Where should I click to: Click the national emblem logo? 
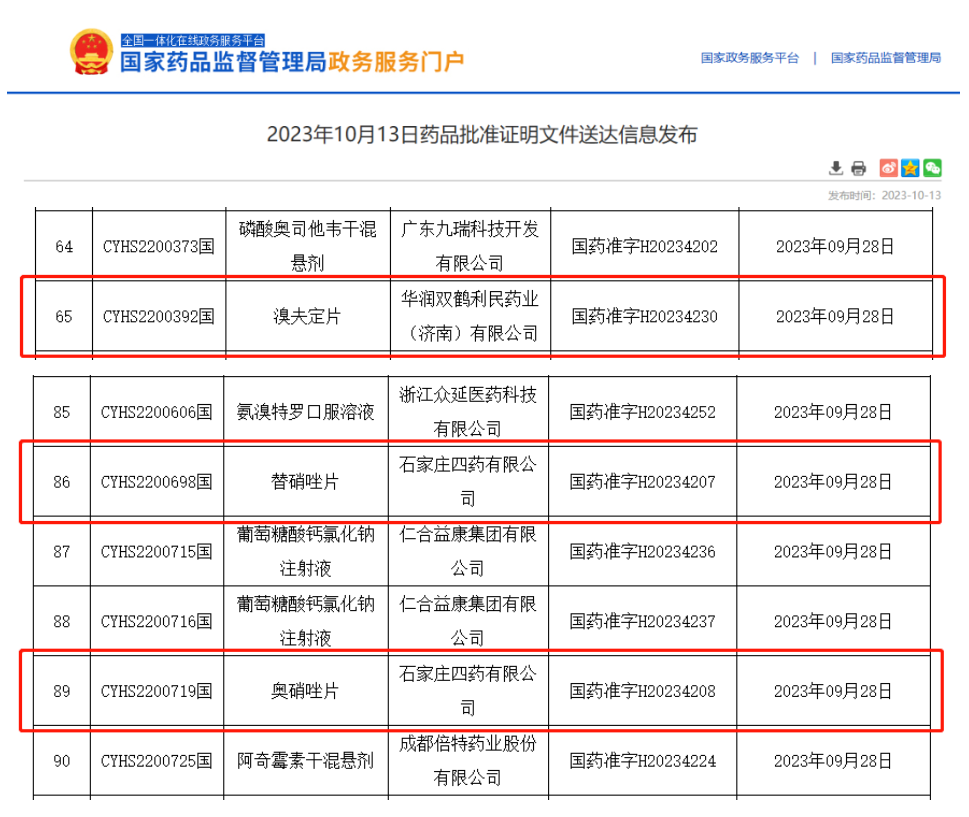[91, 52]
